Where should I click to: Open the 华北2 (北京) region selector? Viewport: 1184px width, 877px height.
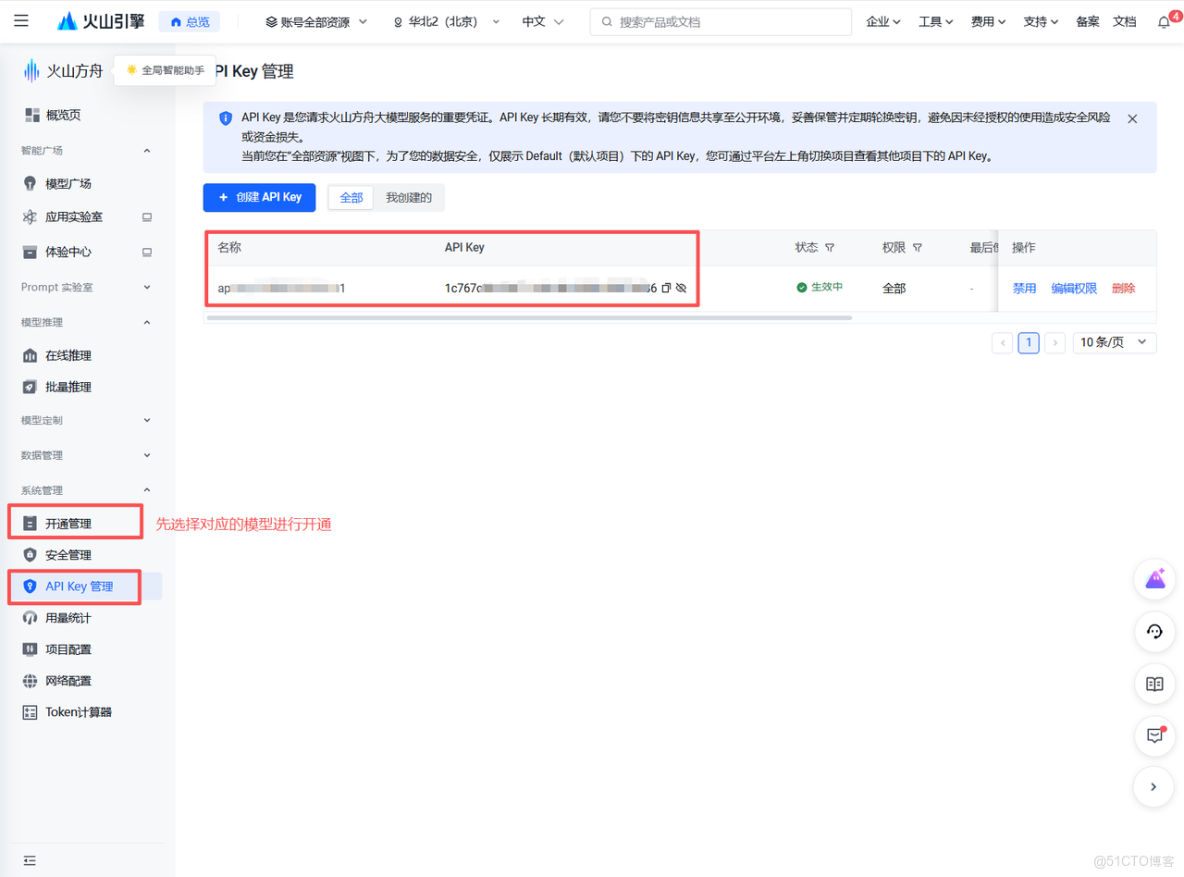point(445,21)
